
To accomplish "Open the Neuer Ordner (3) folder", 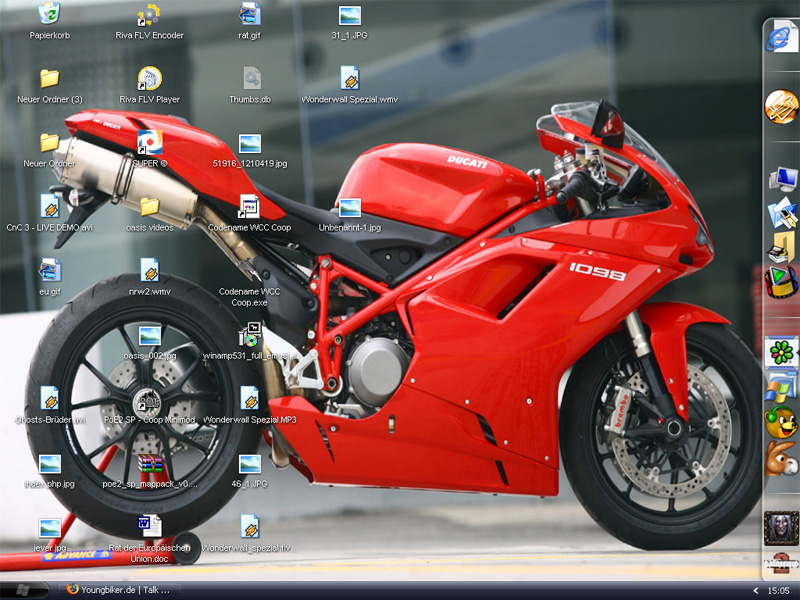I will tap(49, 78).
